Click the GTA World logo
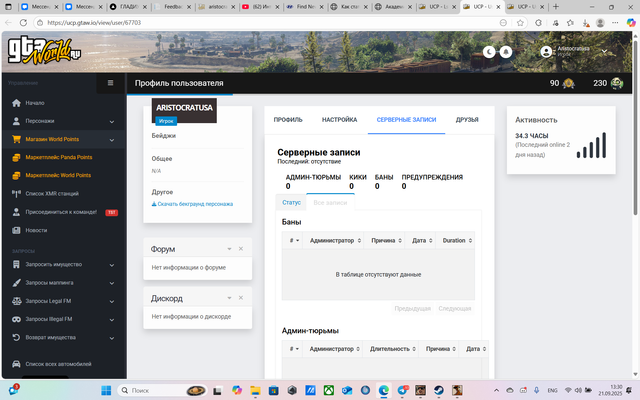The width and height of the screenshot is (640, 400). coord(44,51)
